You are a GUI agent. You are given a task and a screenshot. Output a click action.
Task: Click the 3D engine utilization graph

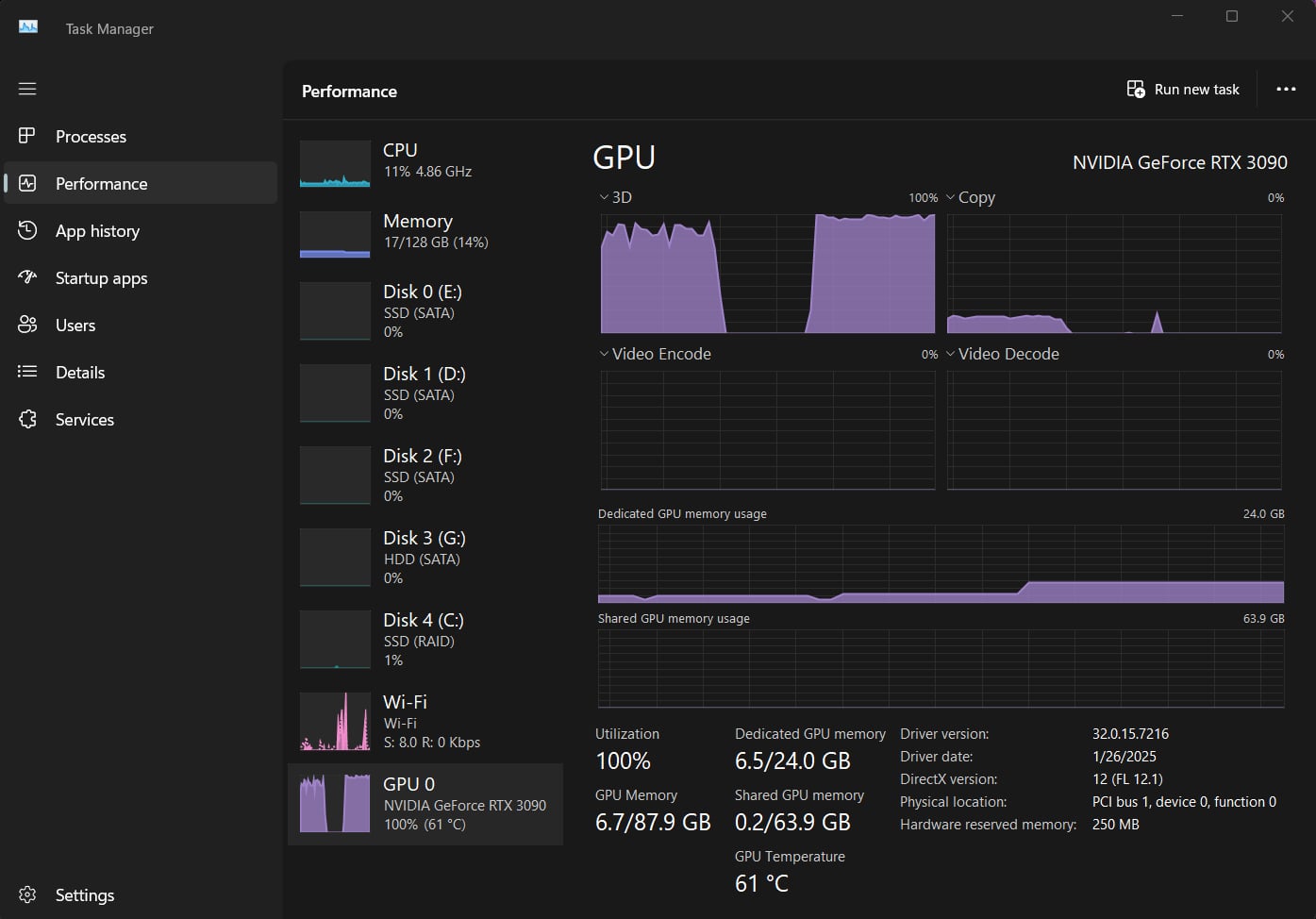point(768,274)
